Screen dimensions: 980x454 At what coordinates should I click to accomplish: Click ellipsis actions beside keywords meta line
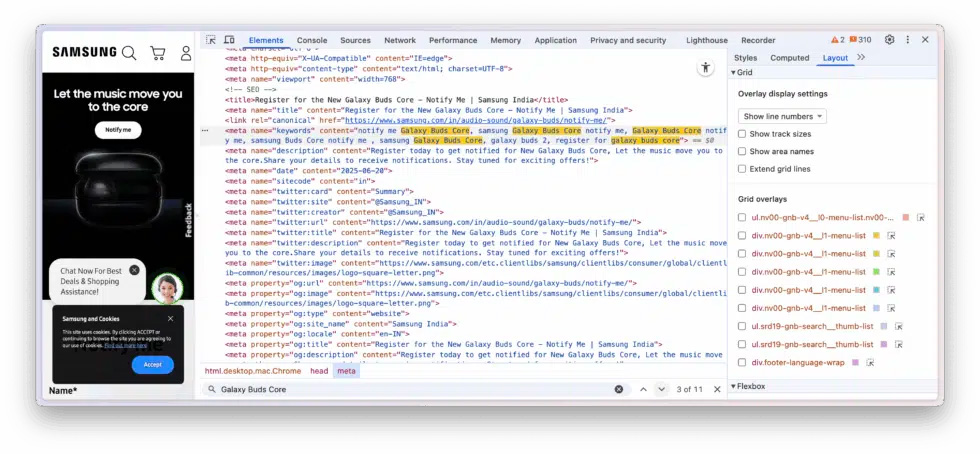coord(205,131)
